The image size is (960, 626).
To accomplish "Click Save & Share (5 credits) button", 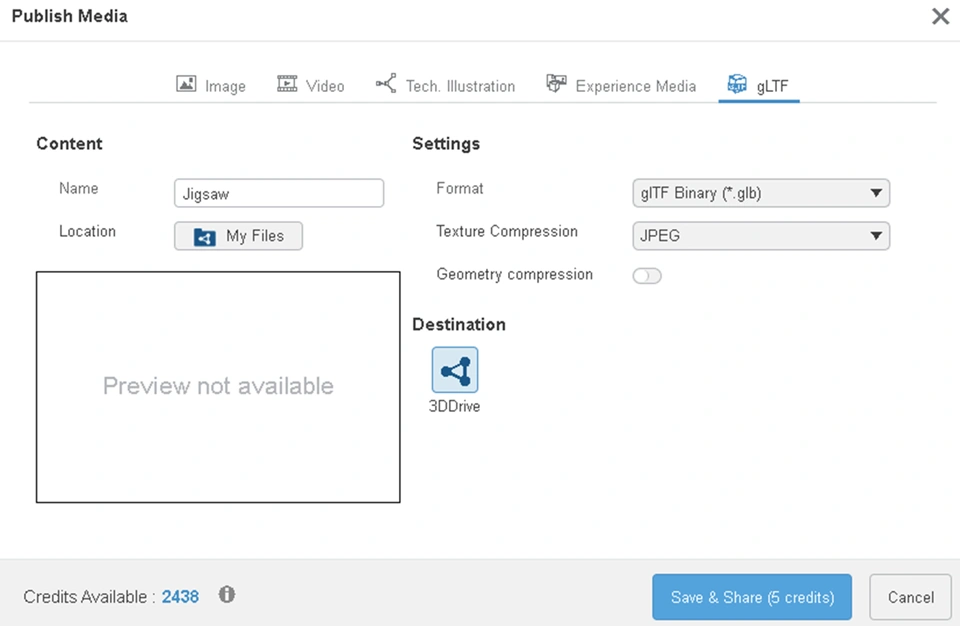I will (752, 597).
